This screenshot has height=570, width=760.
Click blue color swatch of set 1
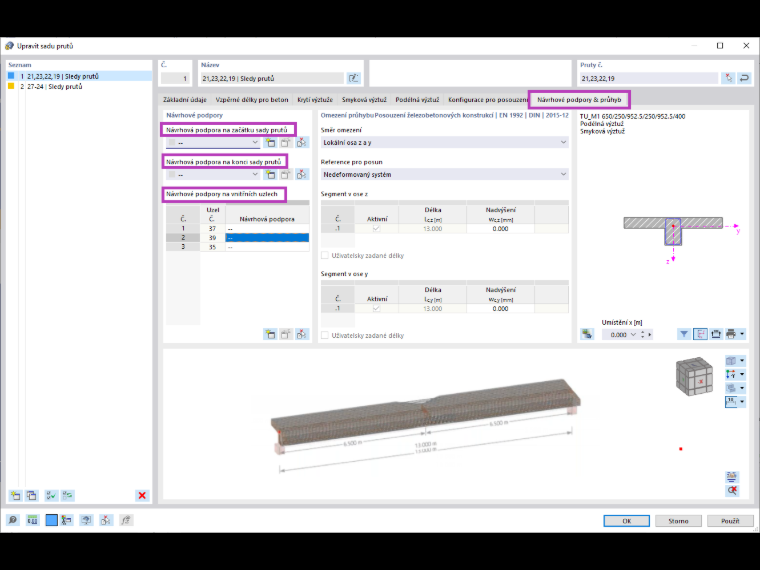(11, 76)
